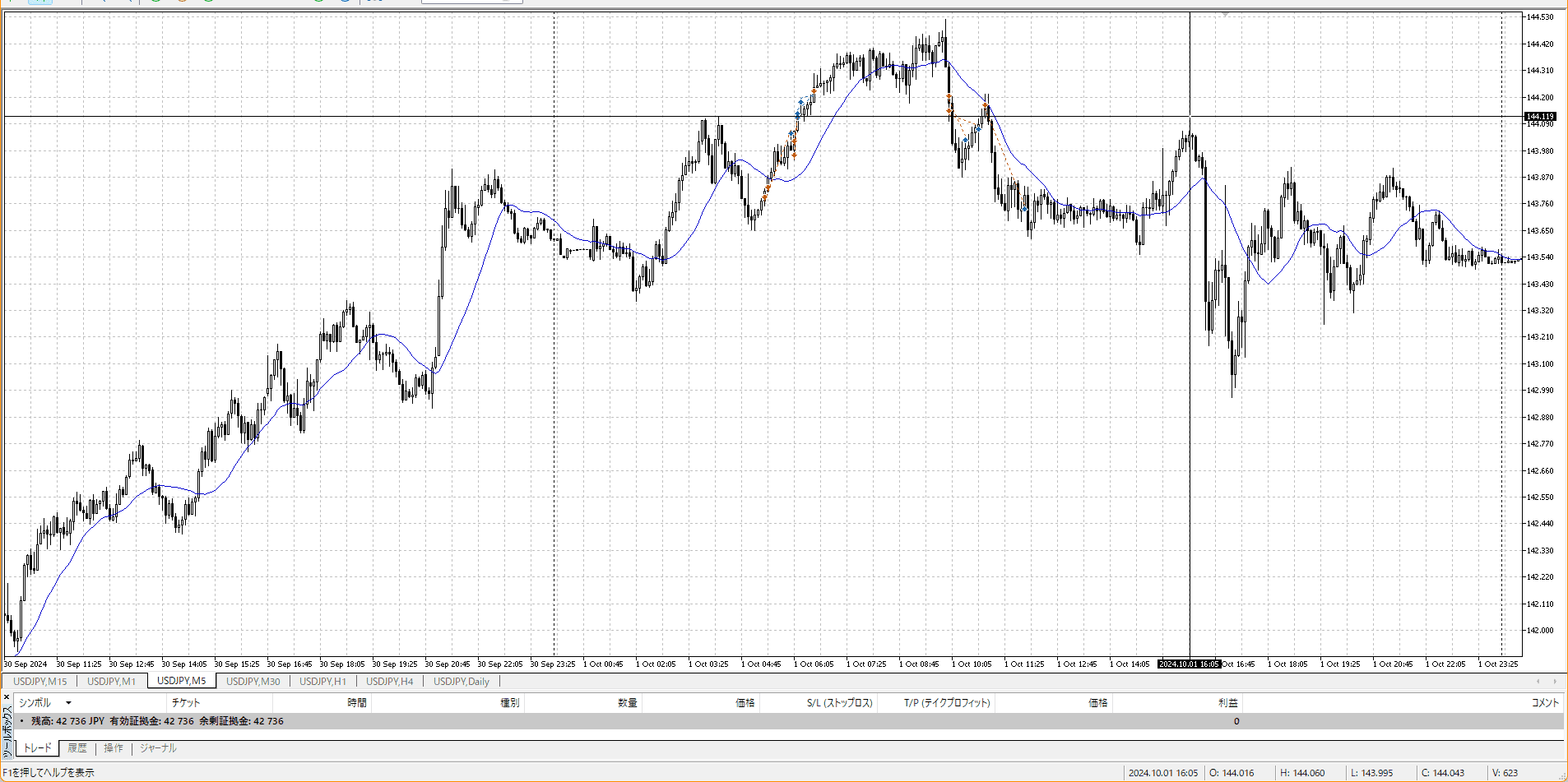Switch to the 操作 toolbox tab
Screen dimensions: 1568x782
tap(114, 748)
